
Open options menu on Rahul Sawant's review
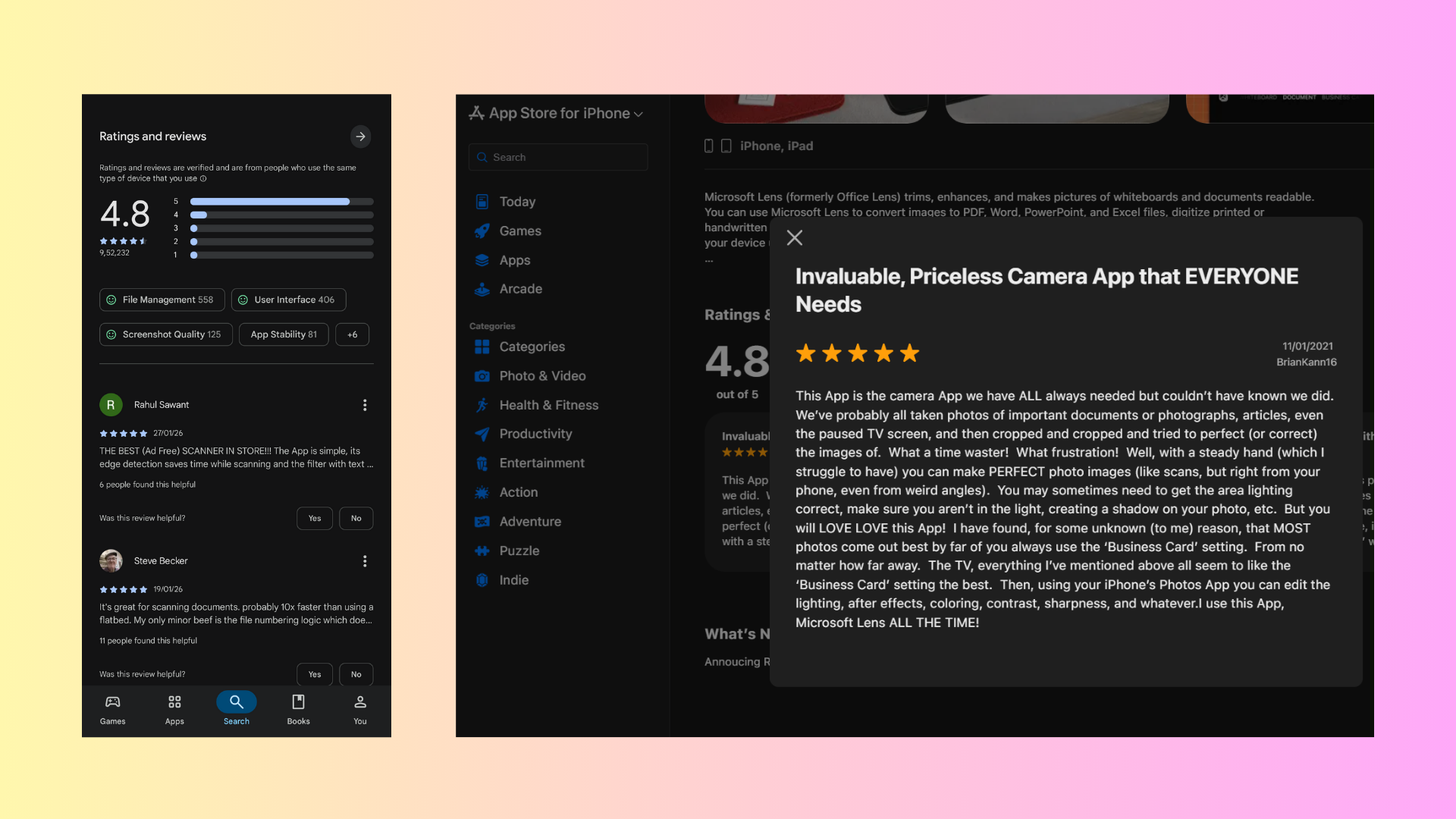tap(365, 405)
